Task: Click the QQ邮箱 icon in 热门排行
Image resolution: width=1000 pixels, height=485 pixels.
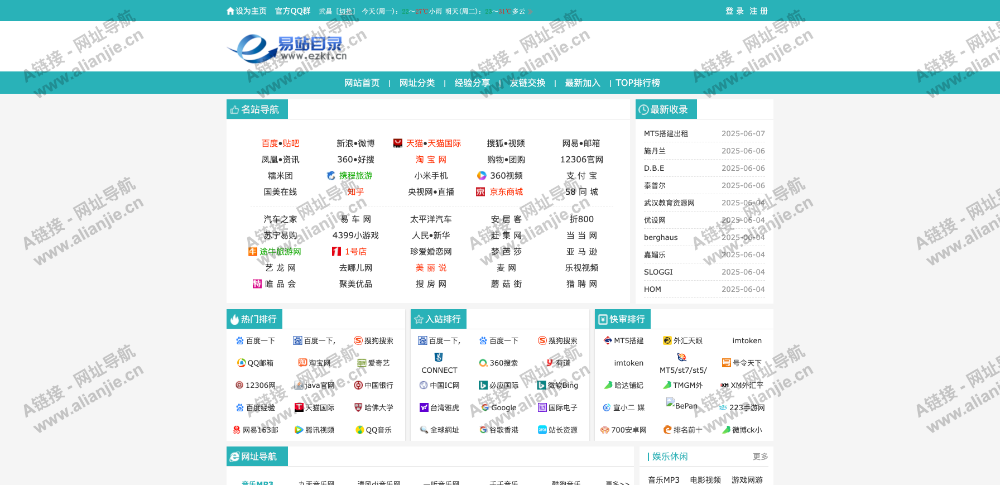Action: click(241, 363)
